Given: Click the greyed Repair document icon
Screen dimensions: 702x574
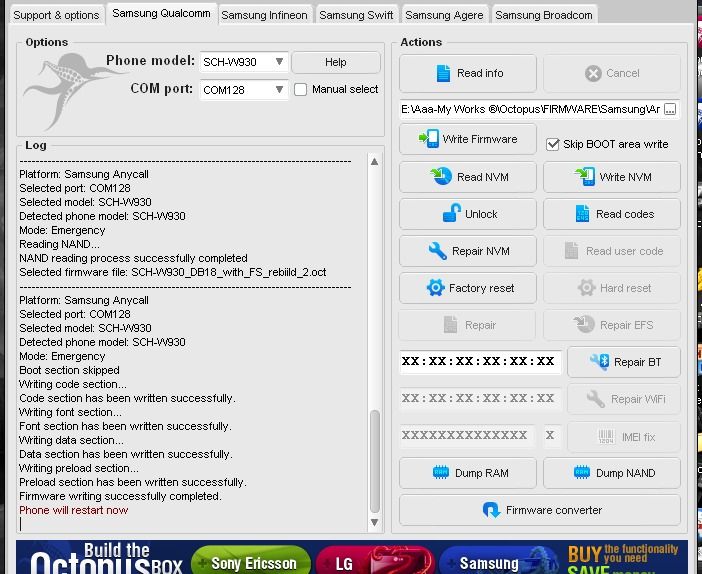Looking at the screenshot, I should 450,325.
